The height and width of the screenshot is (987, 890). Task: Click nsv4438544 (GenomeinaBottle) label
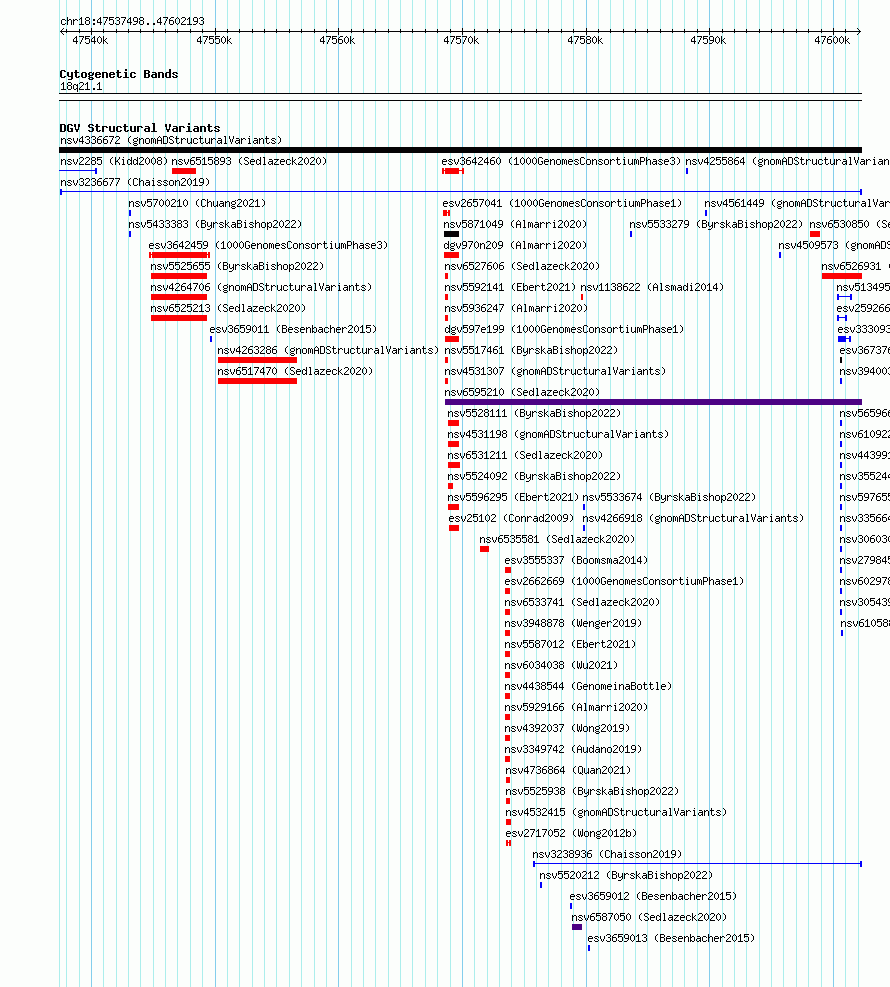[x=589, y=686]
